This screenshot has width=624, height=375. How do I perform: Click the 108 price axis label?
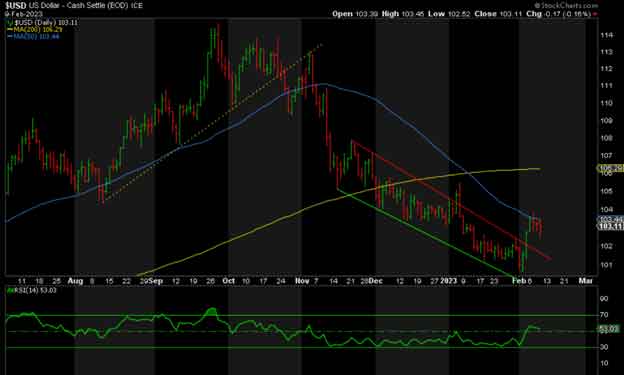(606, 138)
